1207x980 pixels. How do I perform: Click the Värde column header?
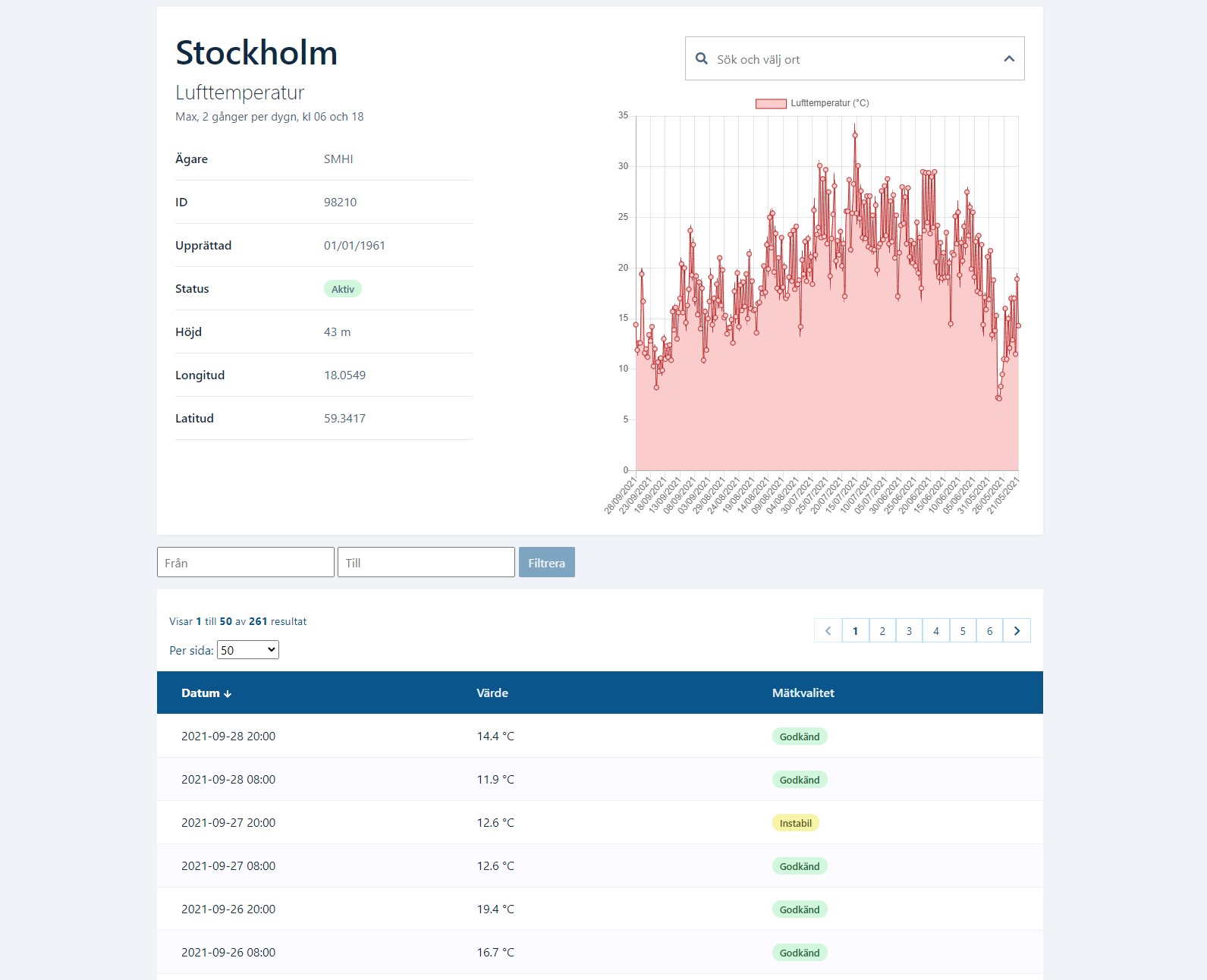tap(492, 693)
